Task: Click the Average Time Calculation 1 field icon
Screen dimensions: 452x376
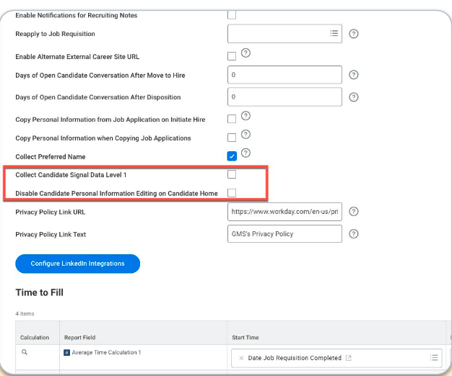Action: coord(67,352)
